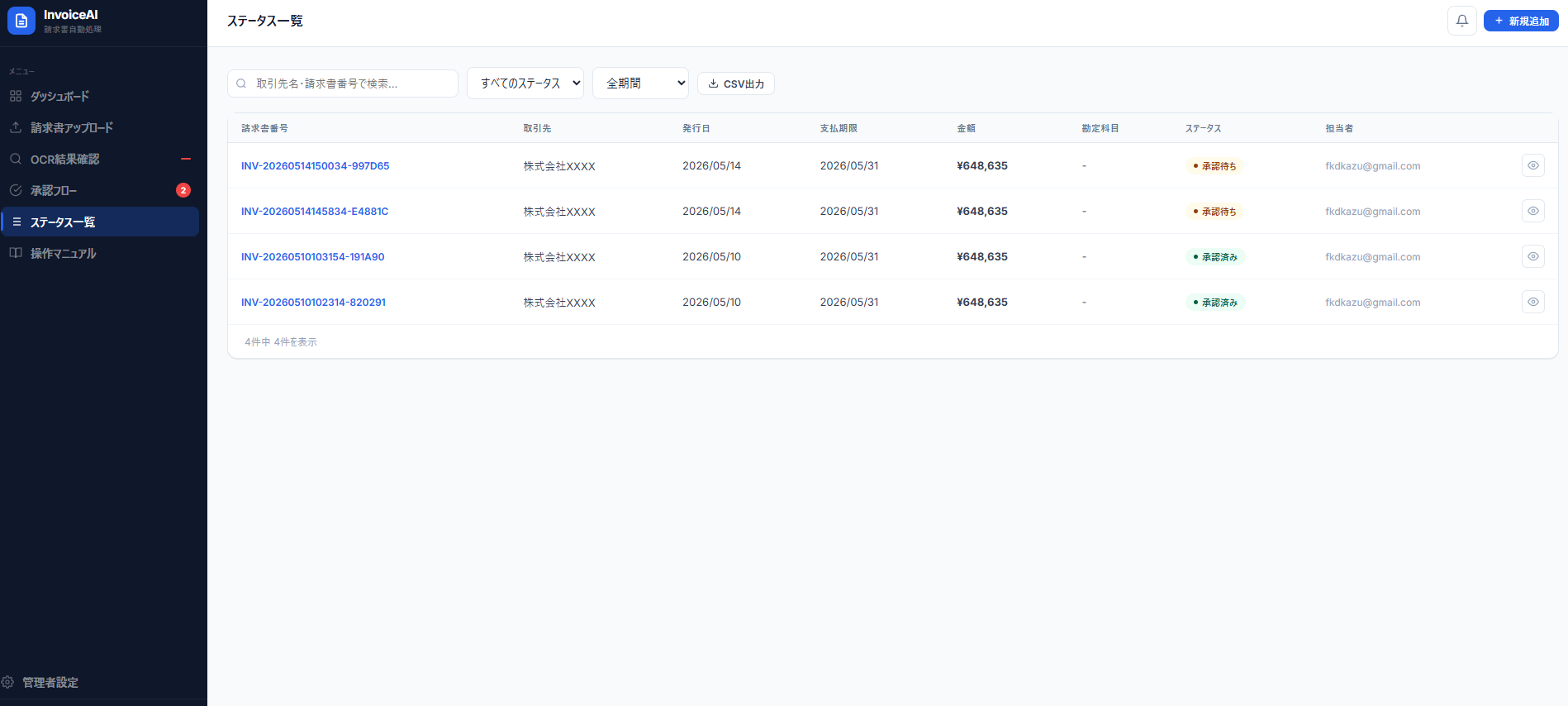The height and width of the screenshot is (706, 1568).
Task: Click the manual book icon
Action: [16, 253]
